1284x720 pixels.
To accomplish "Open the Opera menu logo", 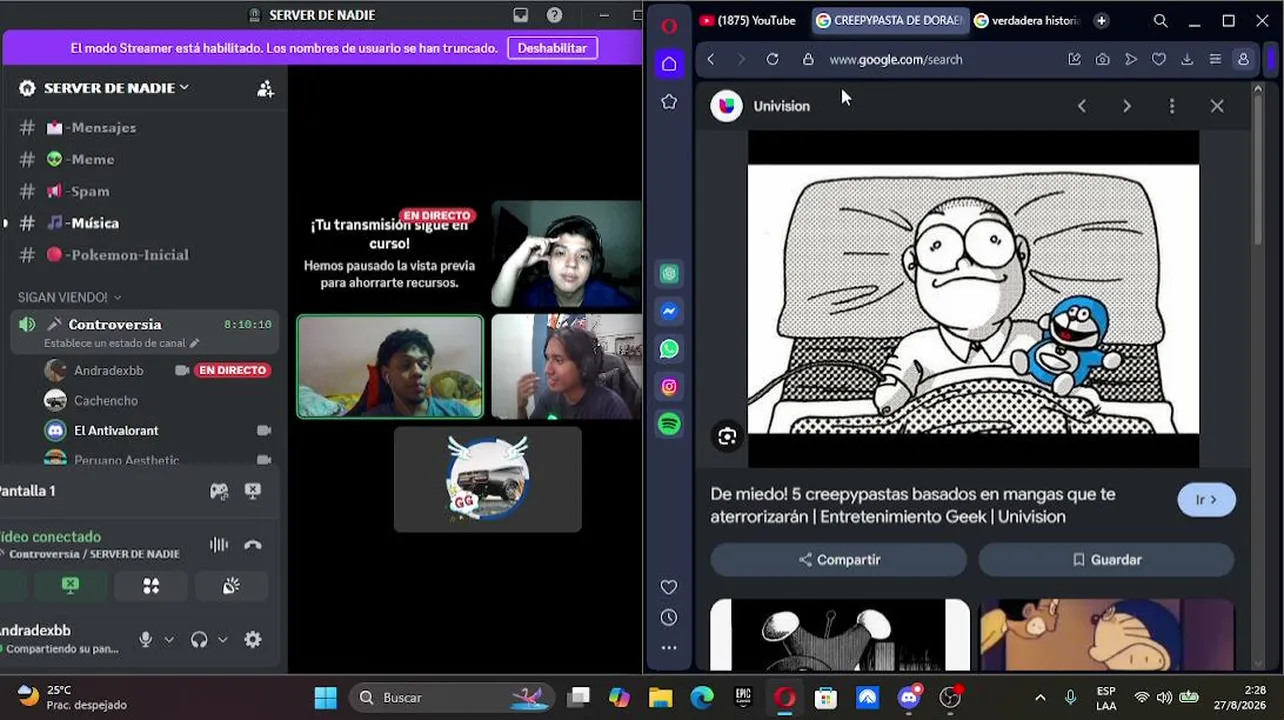I will (669, 25).
